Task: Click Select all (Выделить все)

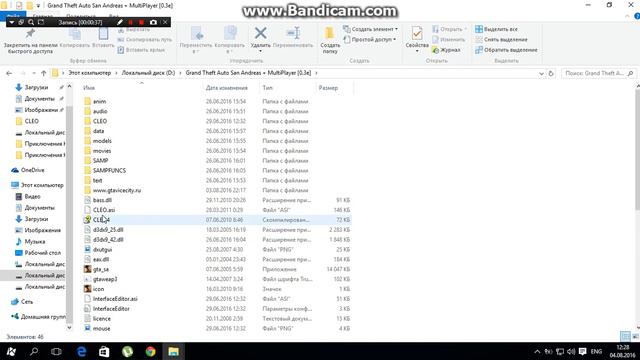Action: click(x=496, y=29)
